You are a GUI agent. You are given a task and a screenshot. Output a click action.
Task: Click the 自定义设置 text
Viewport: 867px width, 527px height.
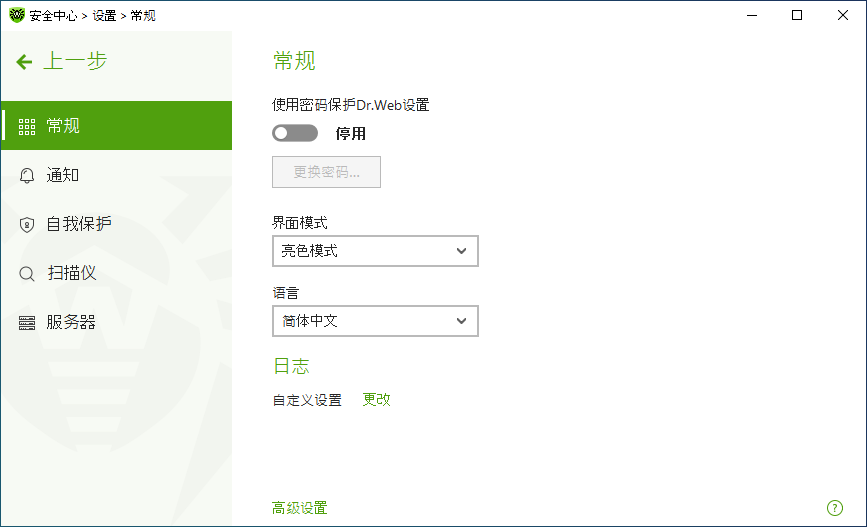pos(307,400)
